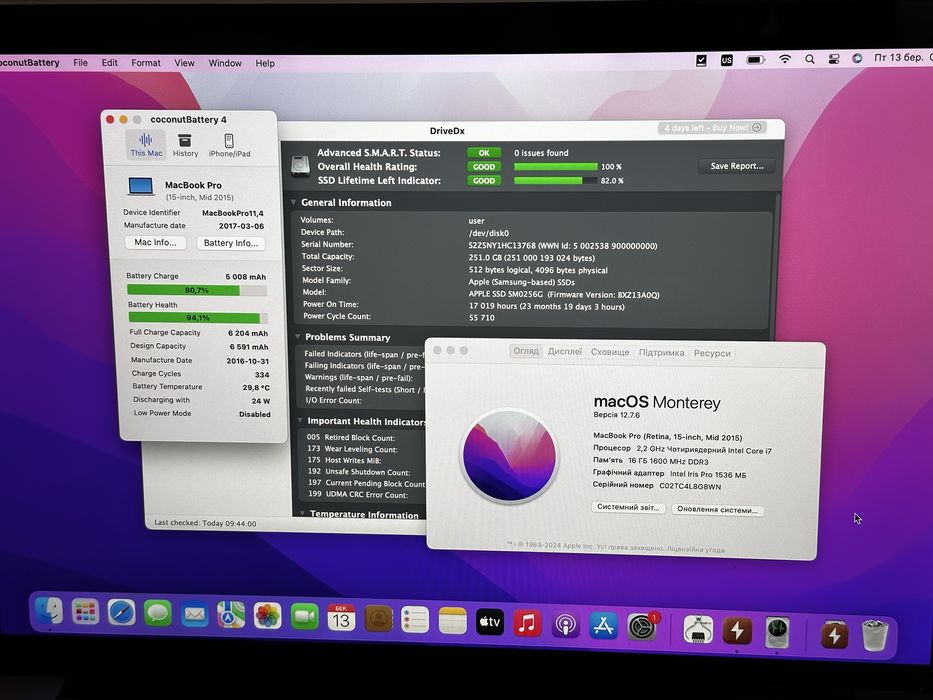
Task: Launch FaceTime from the Dock
Action: (305, 617)
